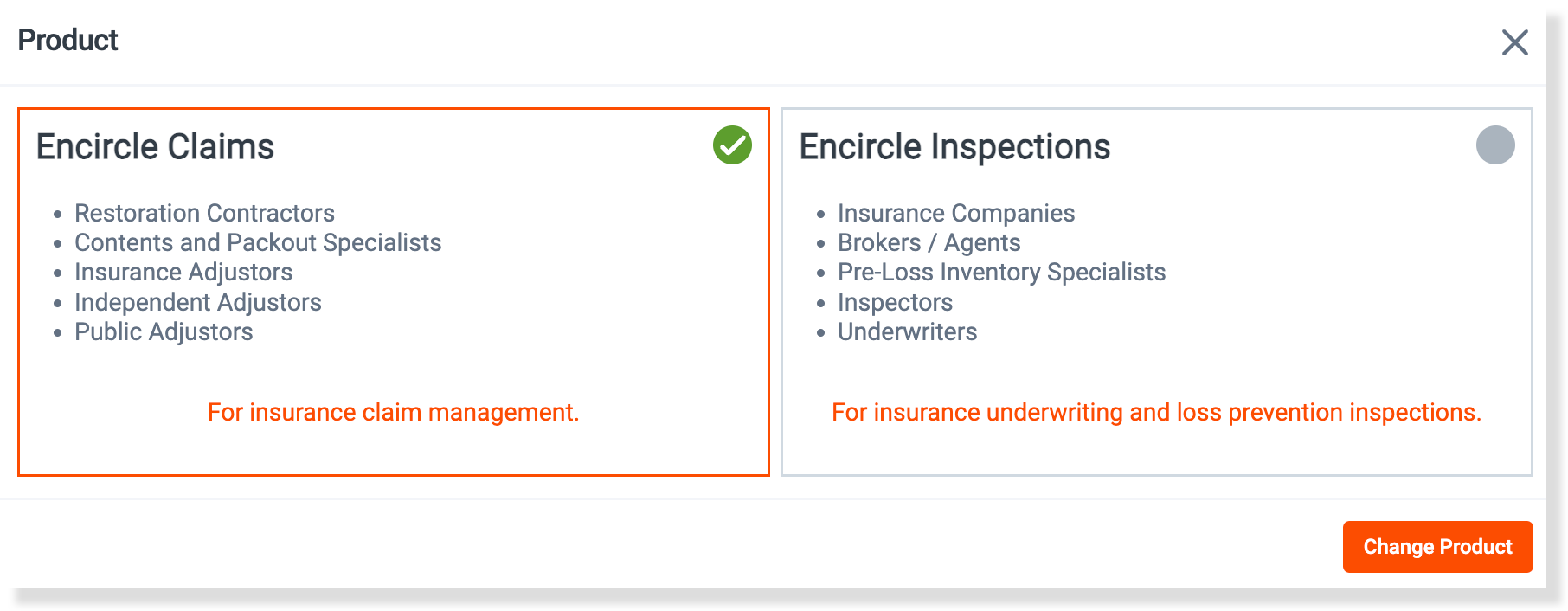Click Independent Adjustors list item

tap(198, 302)
